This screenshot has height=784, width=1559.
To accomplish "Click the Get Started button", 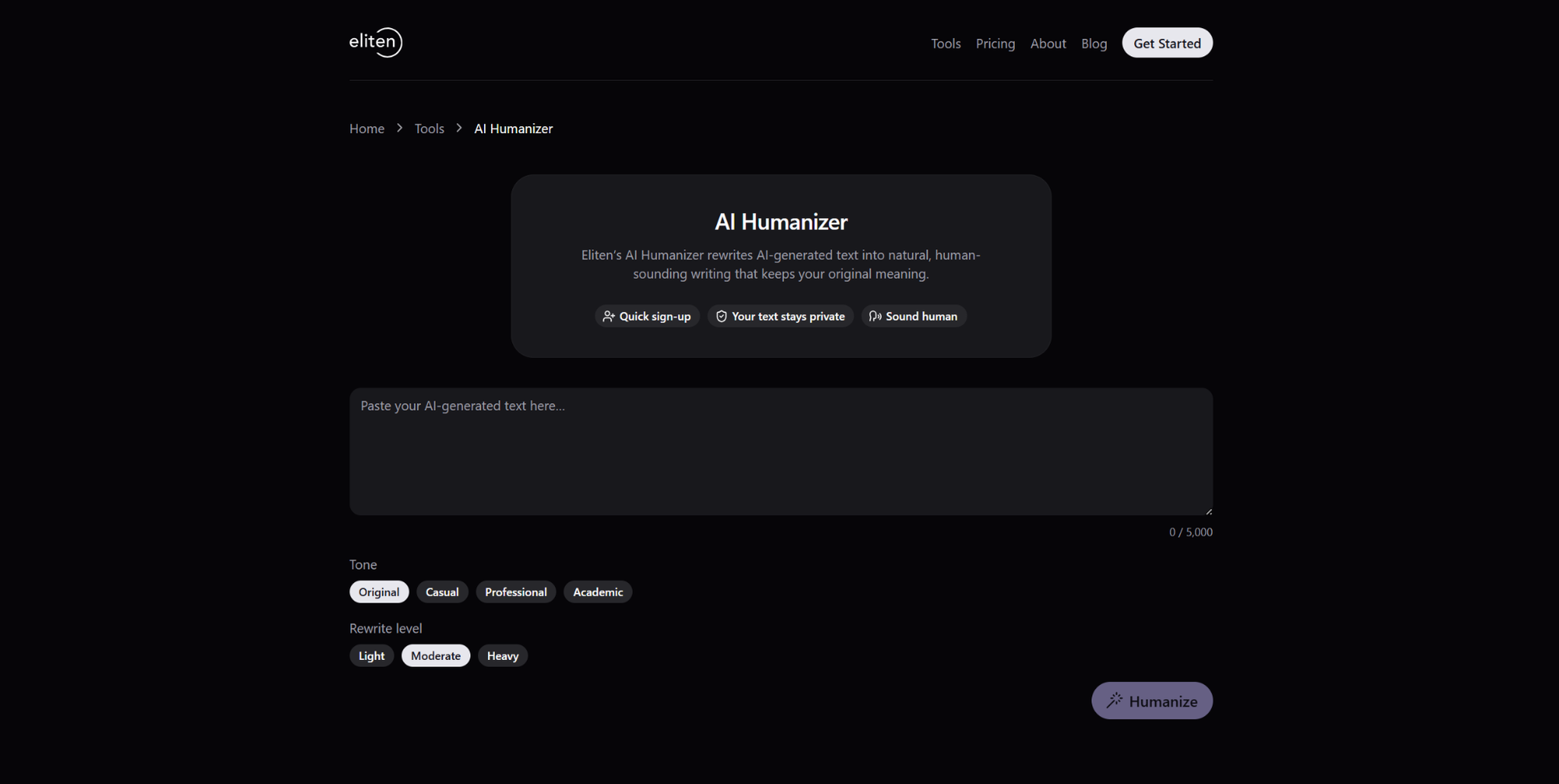I will coord(1167,43).
